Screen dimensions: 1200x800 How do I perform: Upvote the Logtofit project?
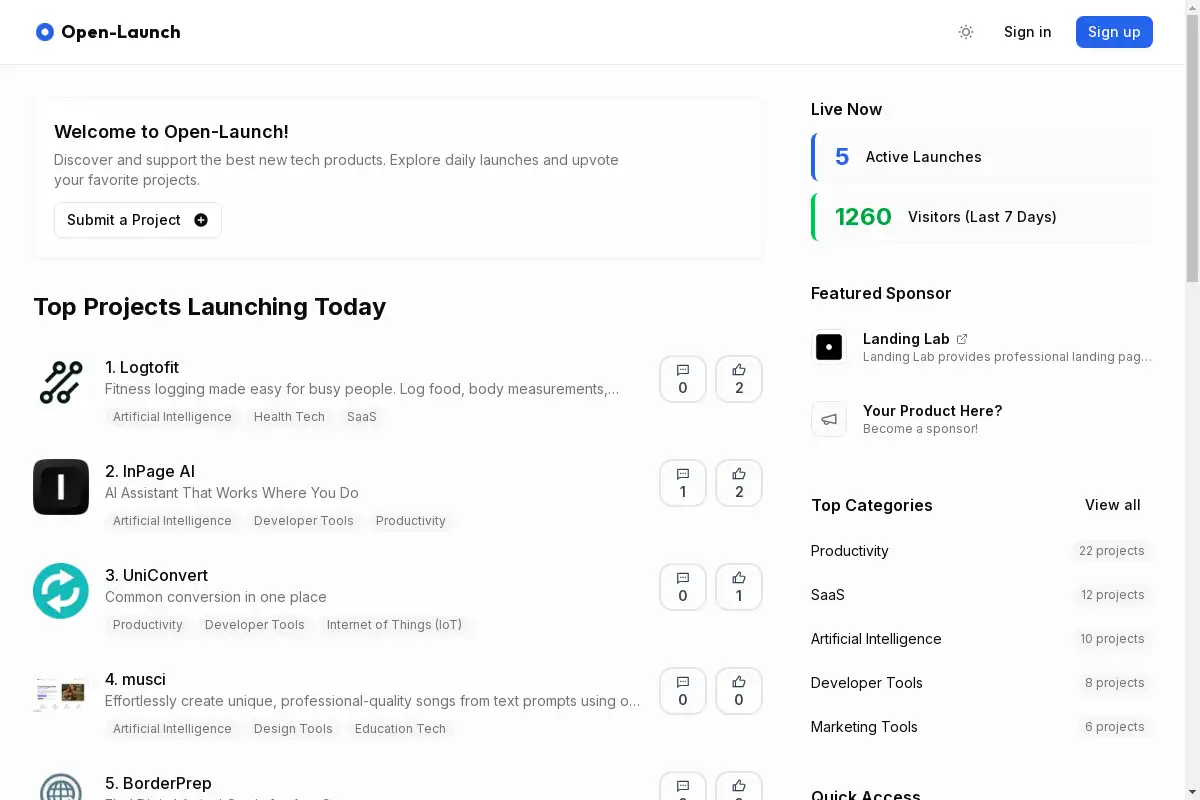point(739,379)
